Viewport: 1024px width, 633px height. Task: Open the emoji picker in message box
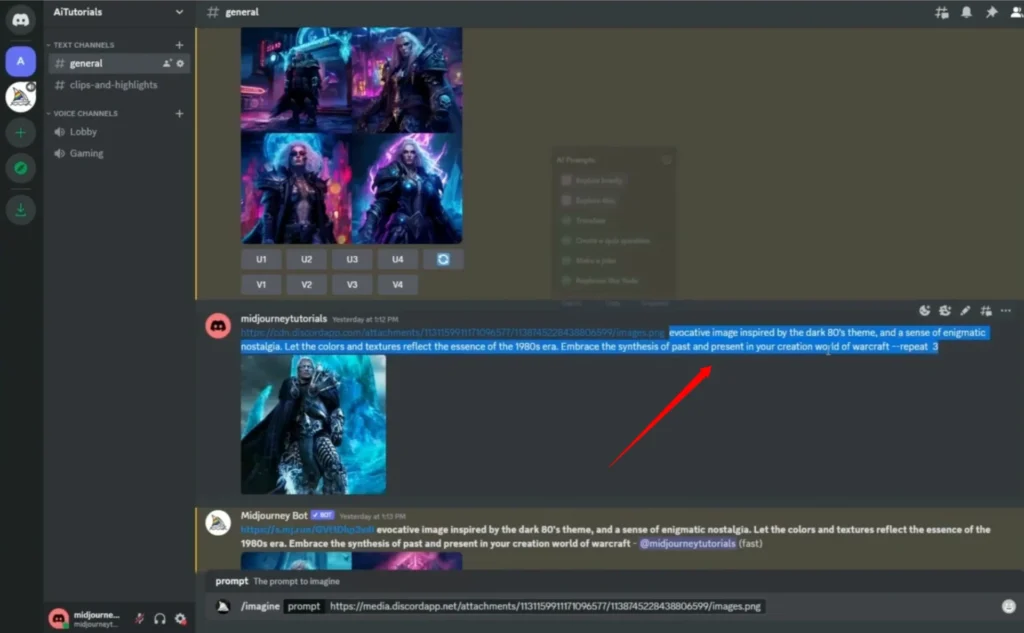click(x=1008, y=606)
